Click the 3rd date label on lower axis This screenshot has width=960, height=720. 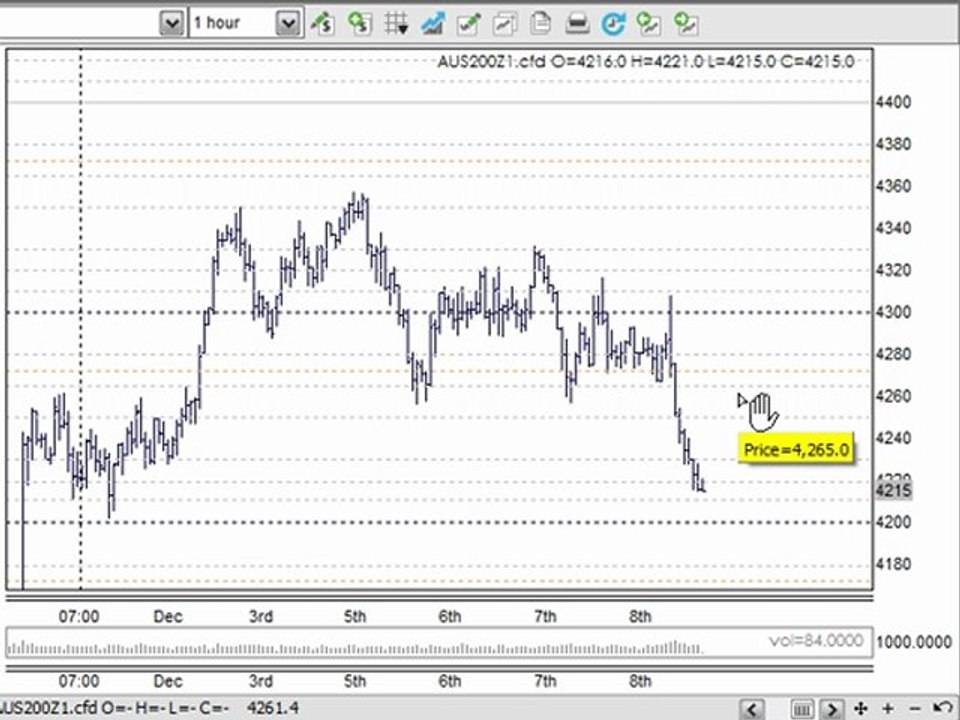click(x=260, y=681)
